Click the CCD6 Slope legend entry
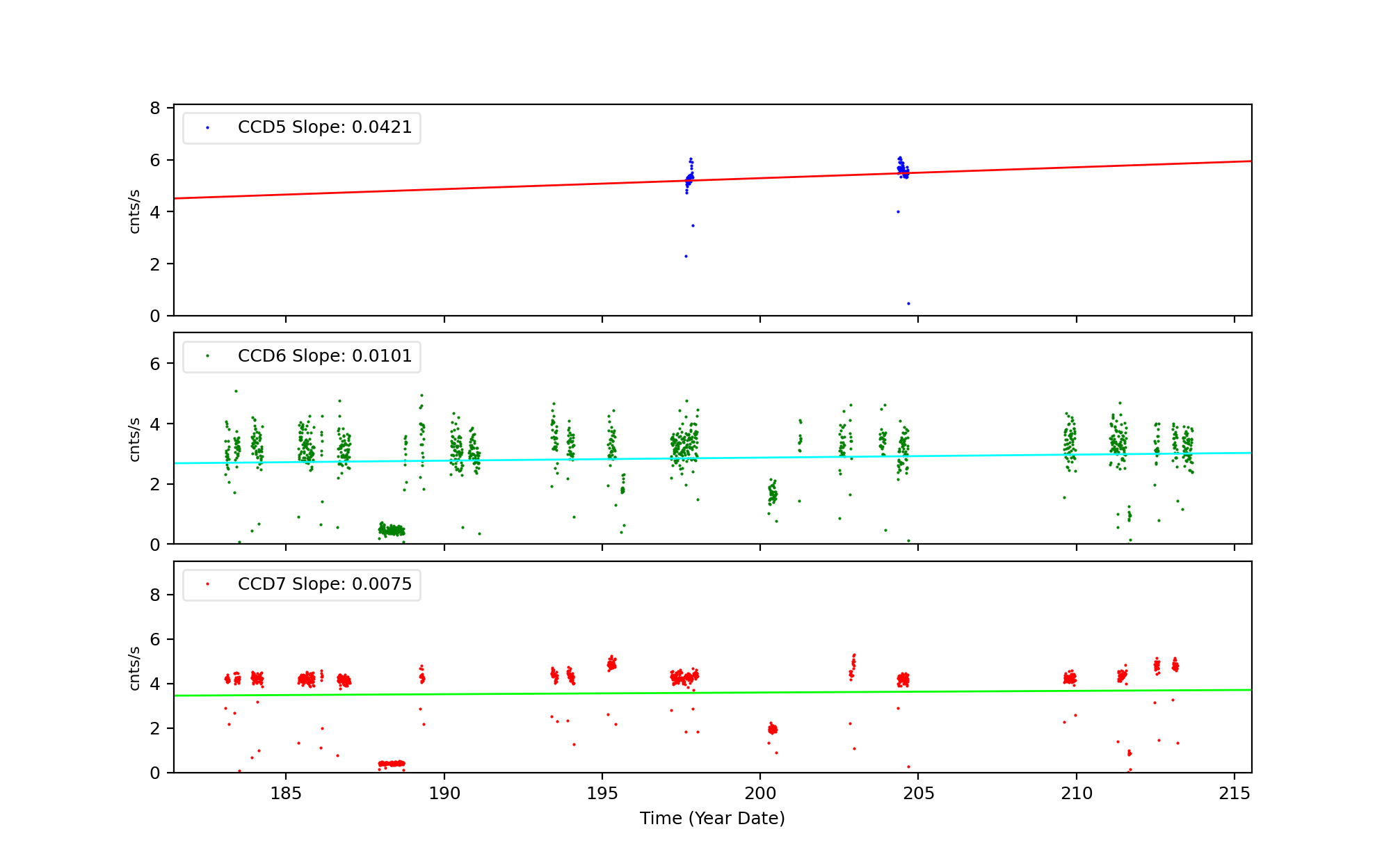Screen dimensions: 1391x868 click(x=324, y=356)
